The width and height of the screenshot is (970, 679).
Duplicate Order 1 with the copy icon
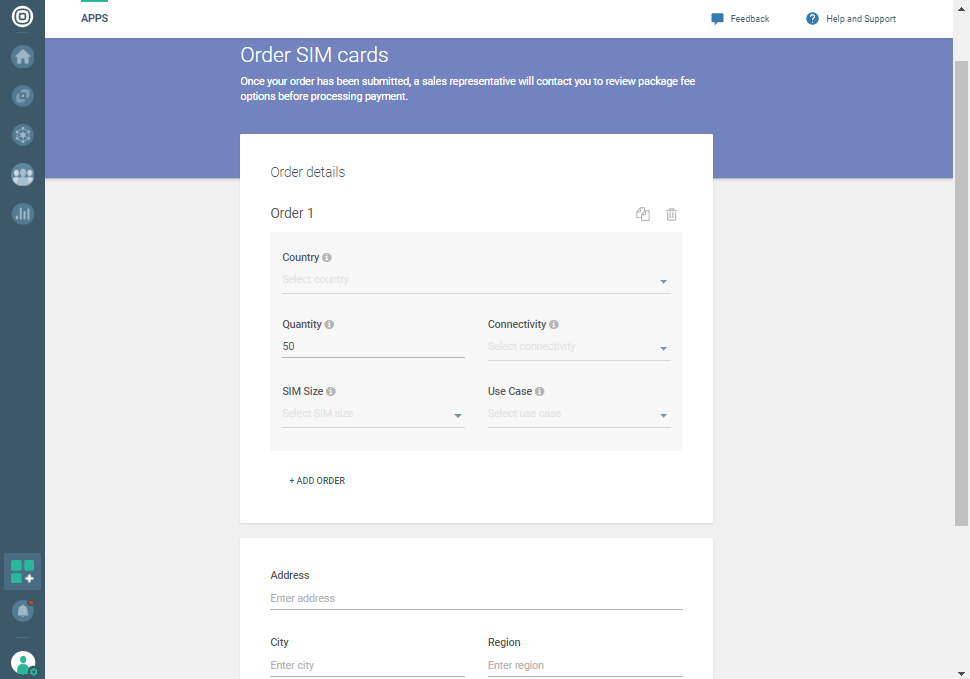click(x=643, y=214)
